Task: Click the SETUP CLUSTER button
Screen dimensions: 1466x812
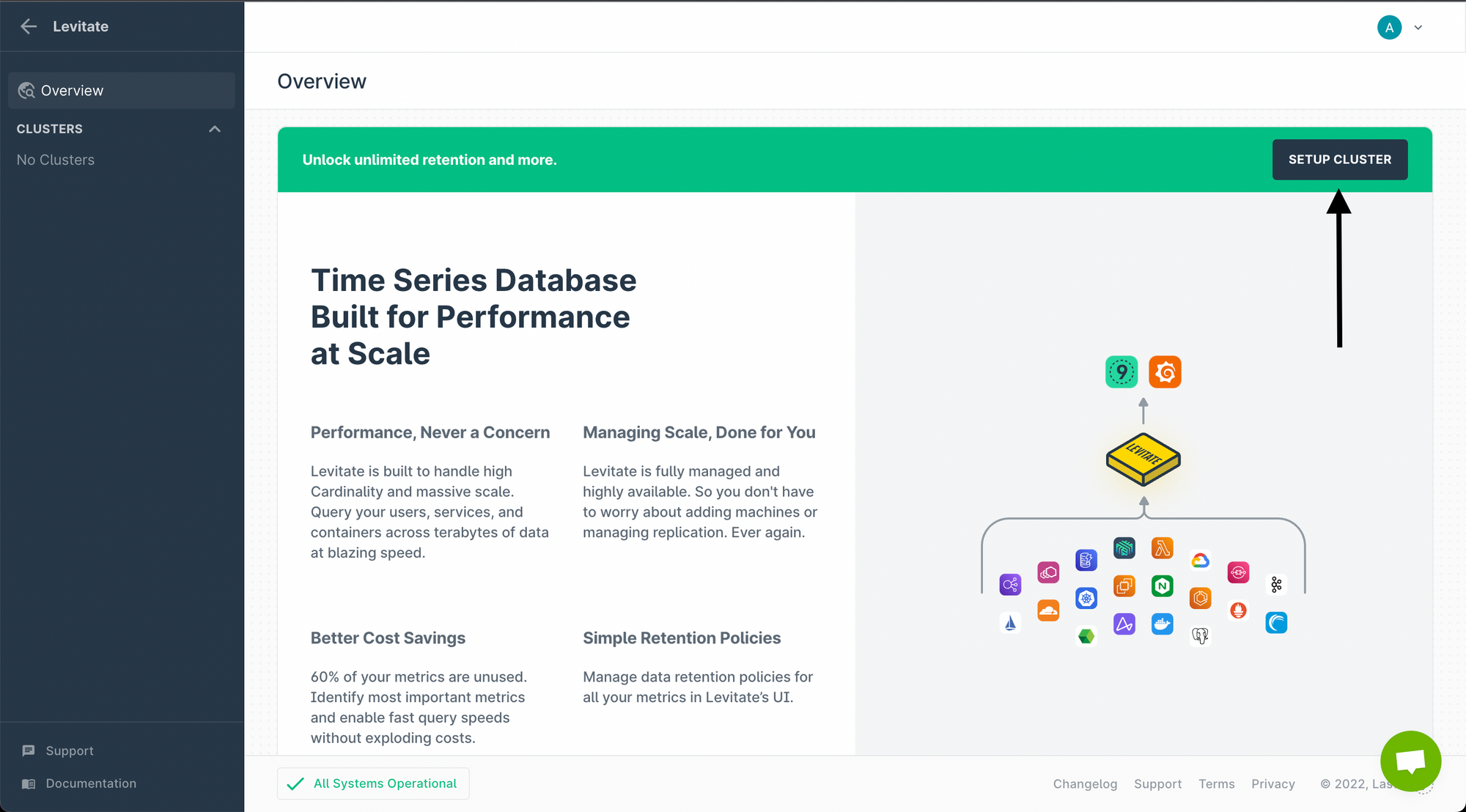Action: (1339, 160)
